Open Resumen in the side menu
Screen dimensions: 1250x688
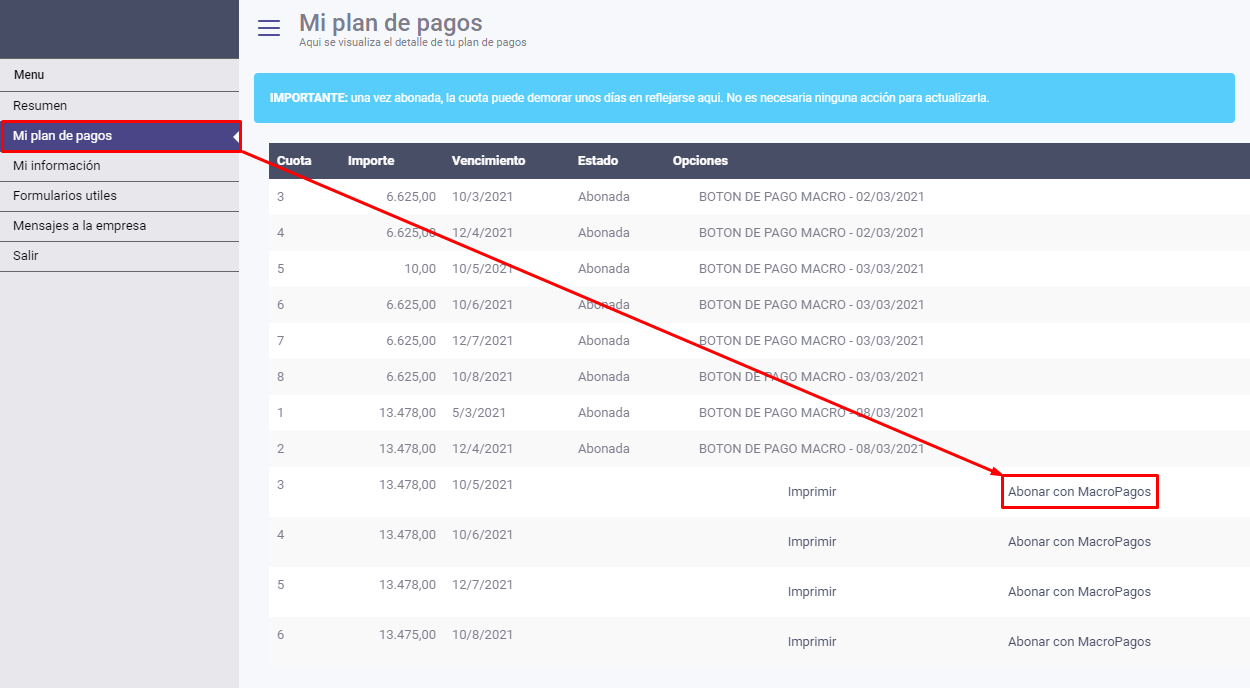(x=119, y=106)
